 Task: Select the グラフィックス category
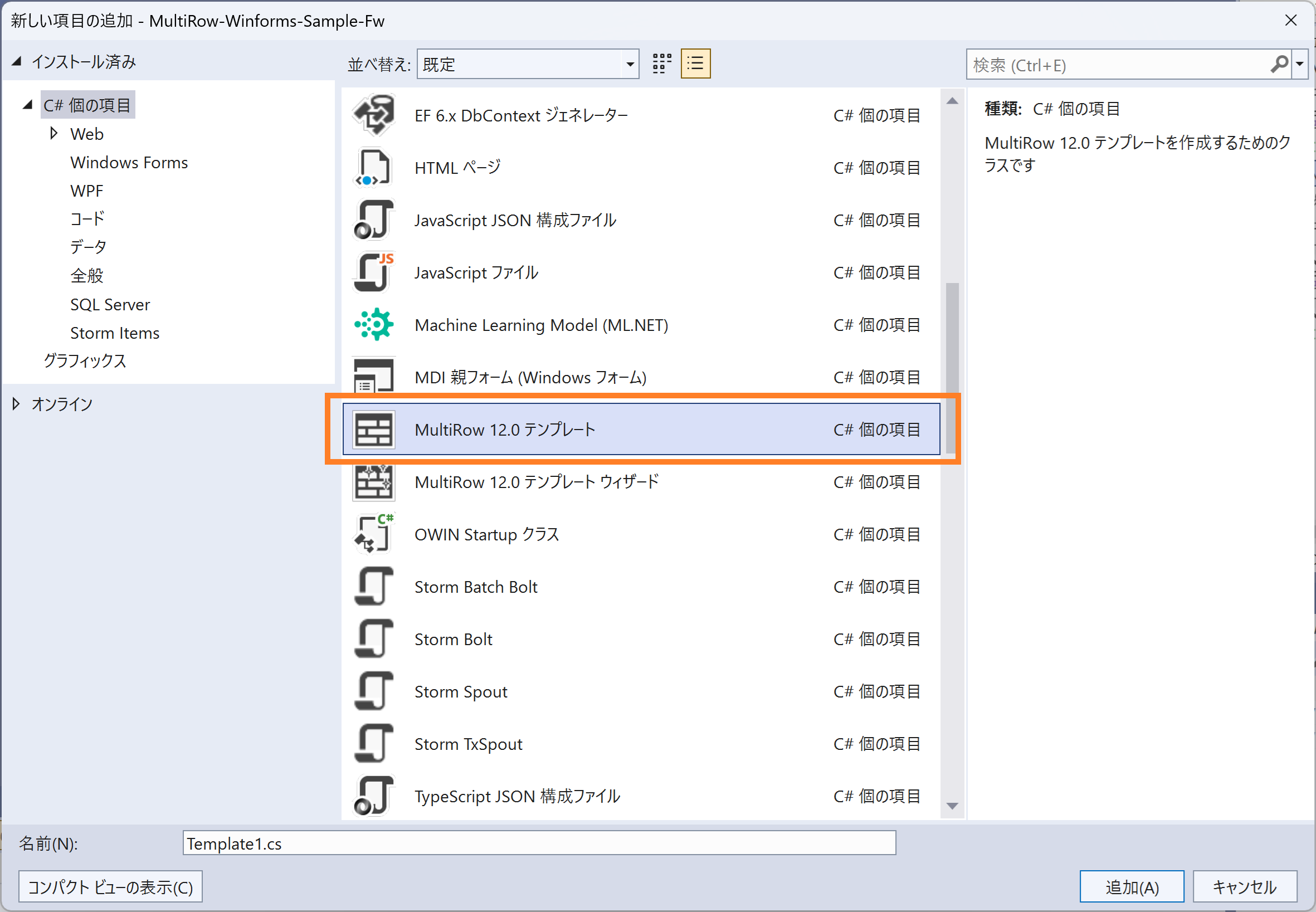tap(85, 361)
